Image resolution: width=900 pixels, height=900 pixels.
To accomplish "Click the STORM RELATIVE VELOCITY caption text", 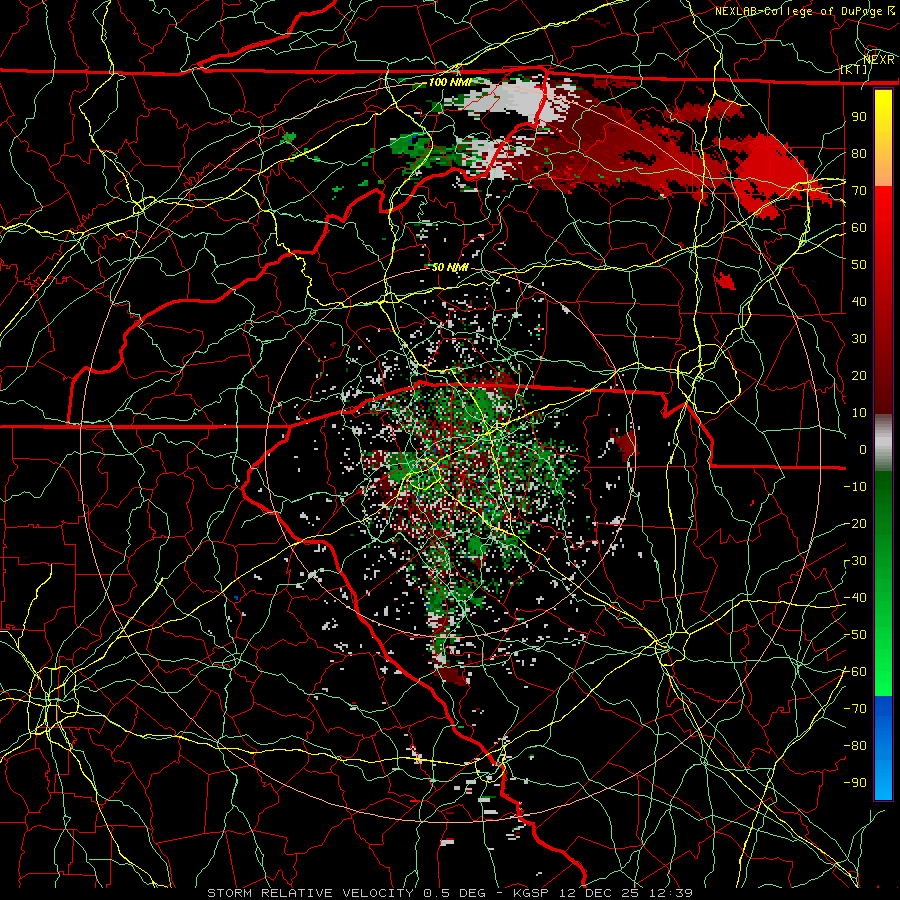I will point(310,893).
